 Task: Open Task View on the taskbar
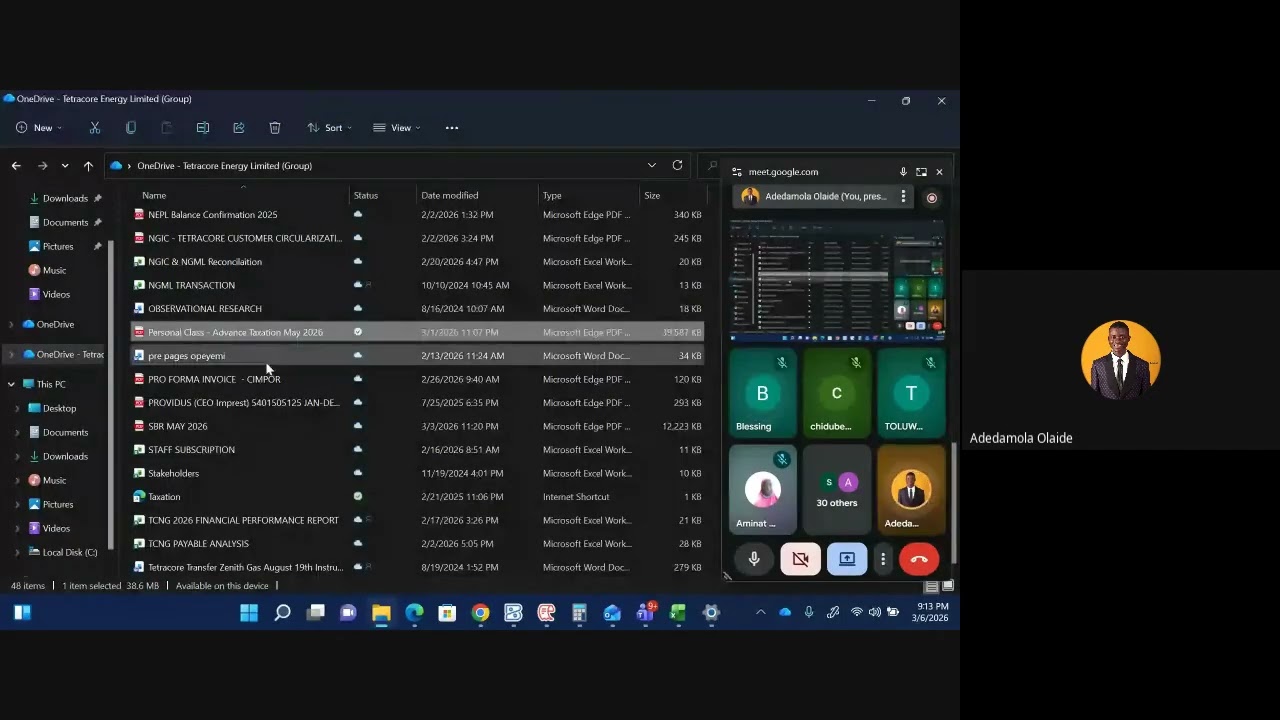(315, 613)
